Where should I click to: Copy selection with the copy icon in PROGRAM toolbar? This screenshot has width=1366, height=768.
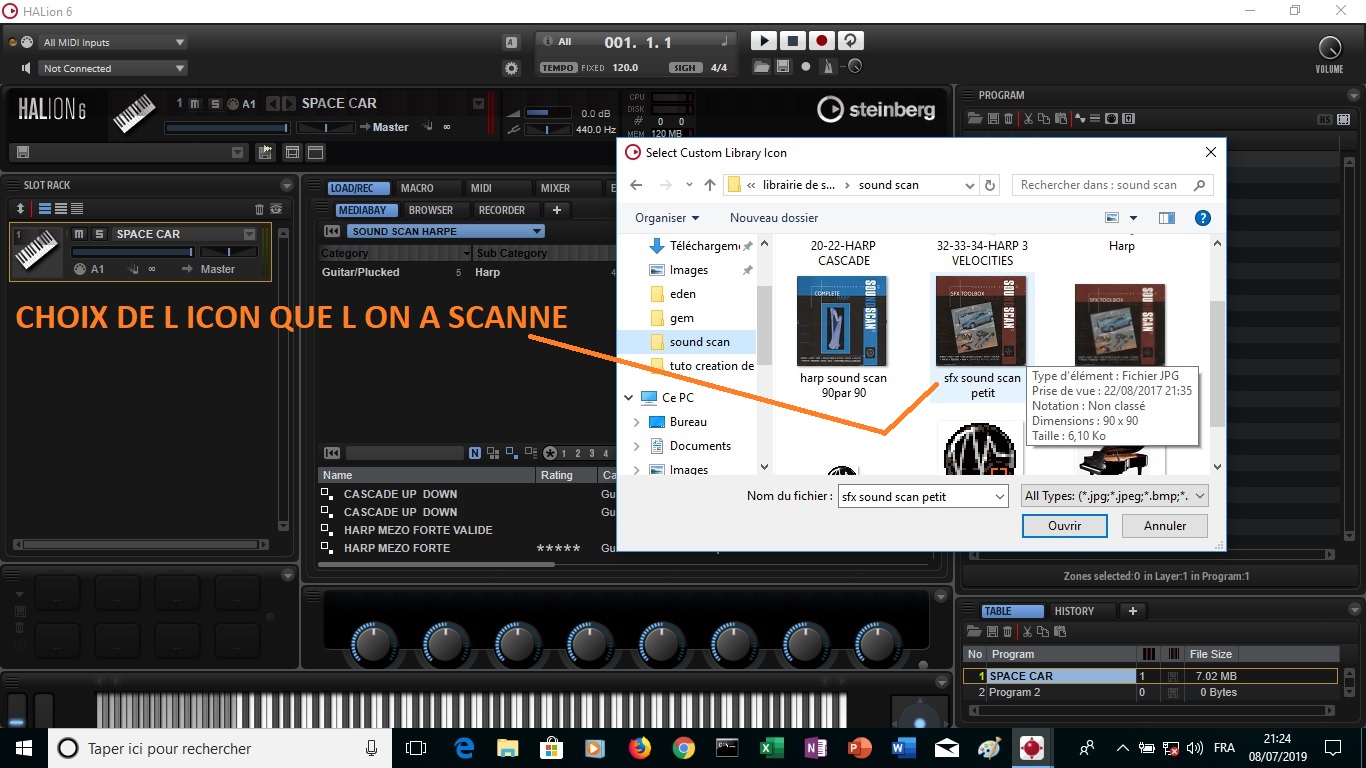(1044, 118)
